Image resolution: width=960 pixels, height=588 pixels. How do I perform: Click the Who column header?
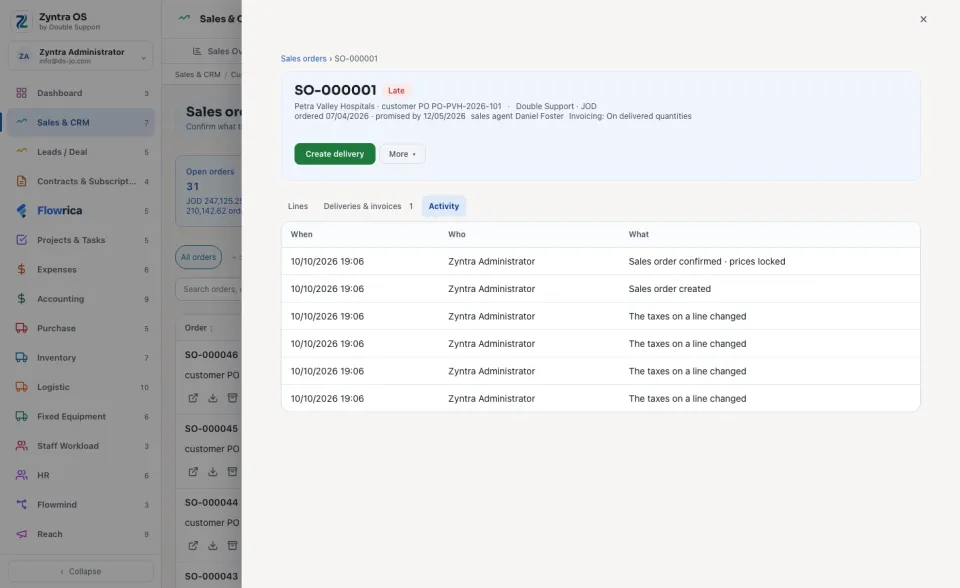(x=457, y=234)
